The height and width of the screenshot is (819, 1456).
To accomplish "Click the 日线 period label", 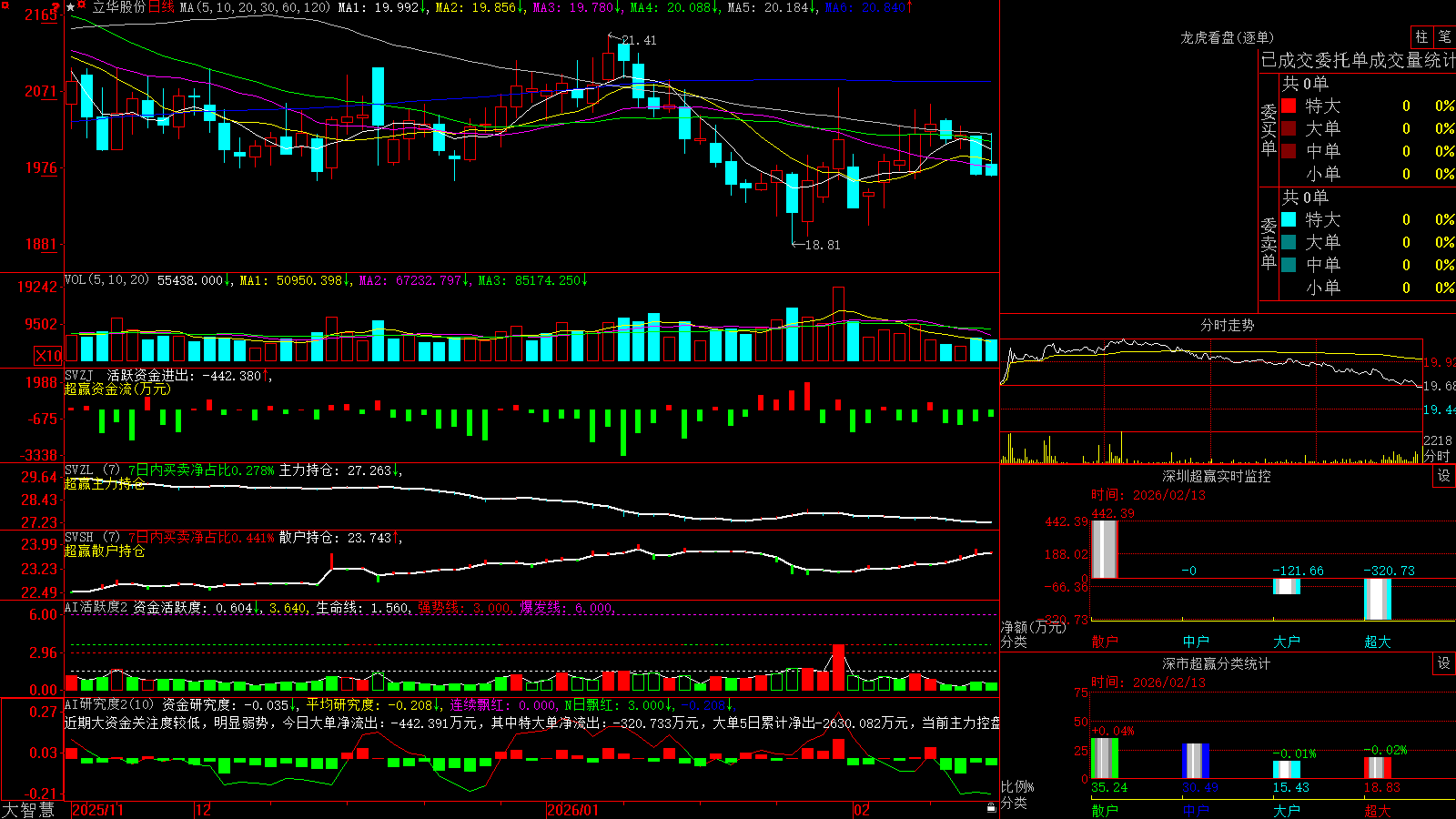I will (x=161, y=7).
